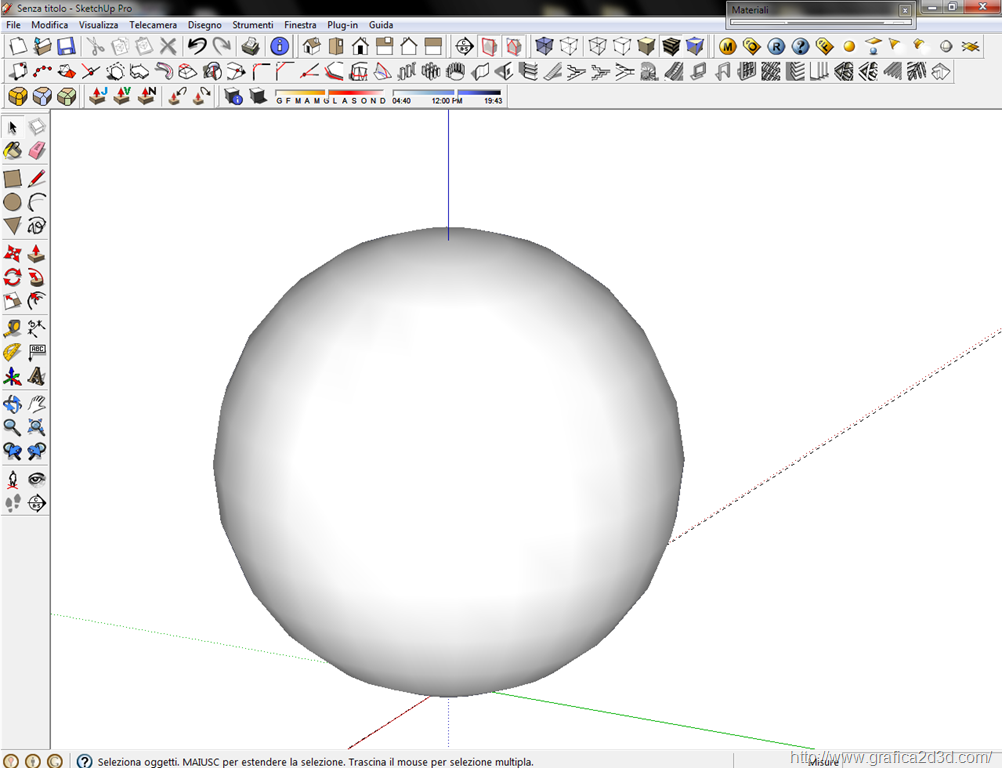Click the Pan hand tool

37,404
